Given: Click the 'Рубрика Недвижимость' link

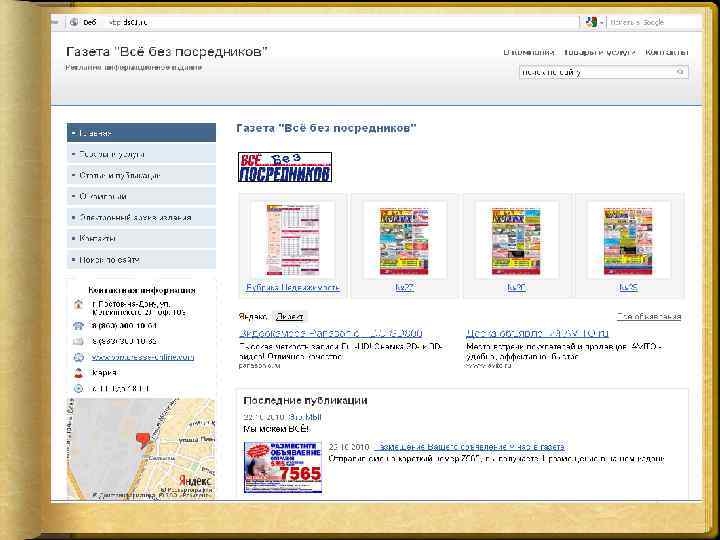Looking at the screenshot, I should pos(292,288).
